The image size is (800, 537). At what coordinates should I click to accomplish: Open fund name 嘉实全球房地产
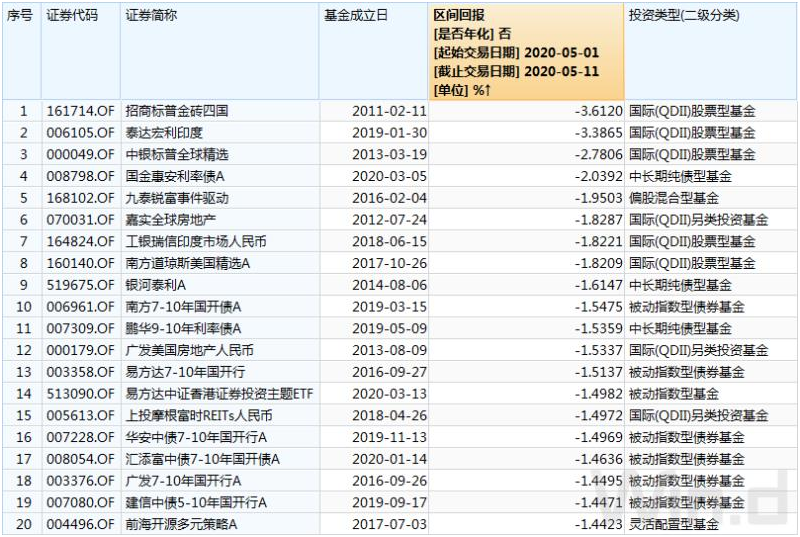(x=171, y=220)
